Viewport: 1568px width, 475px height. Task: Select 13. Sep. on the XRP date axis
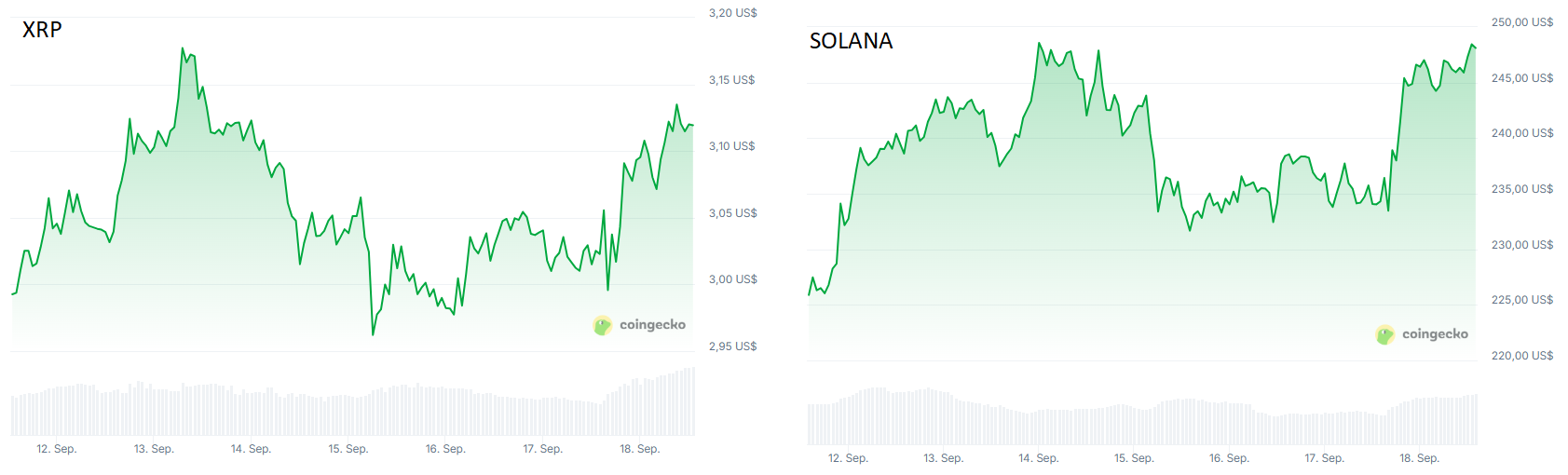click(154, 449)
